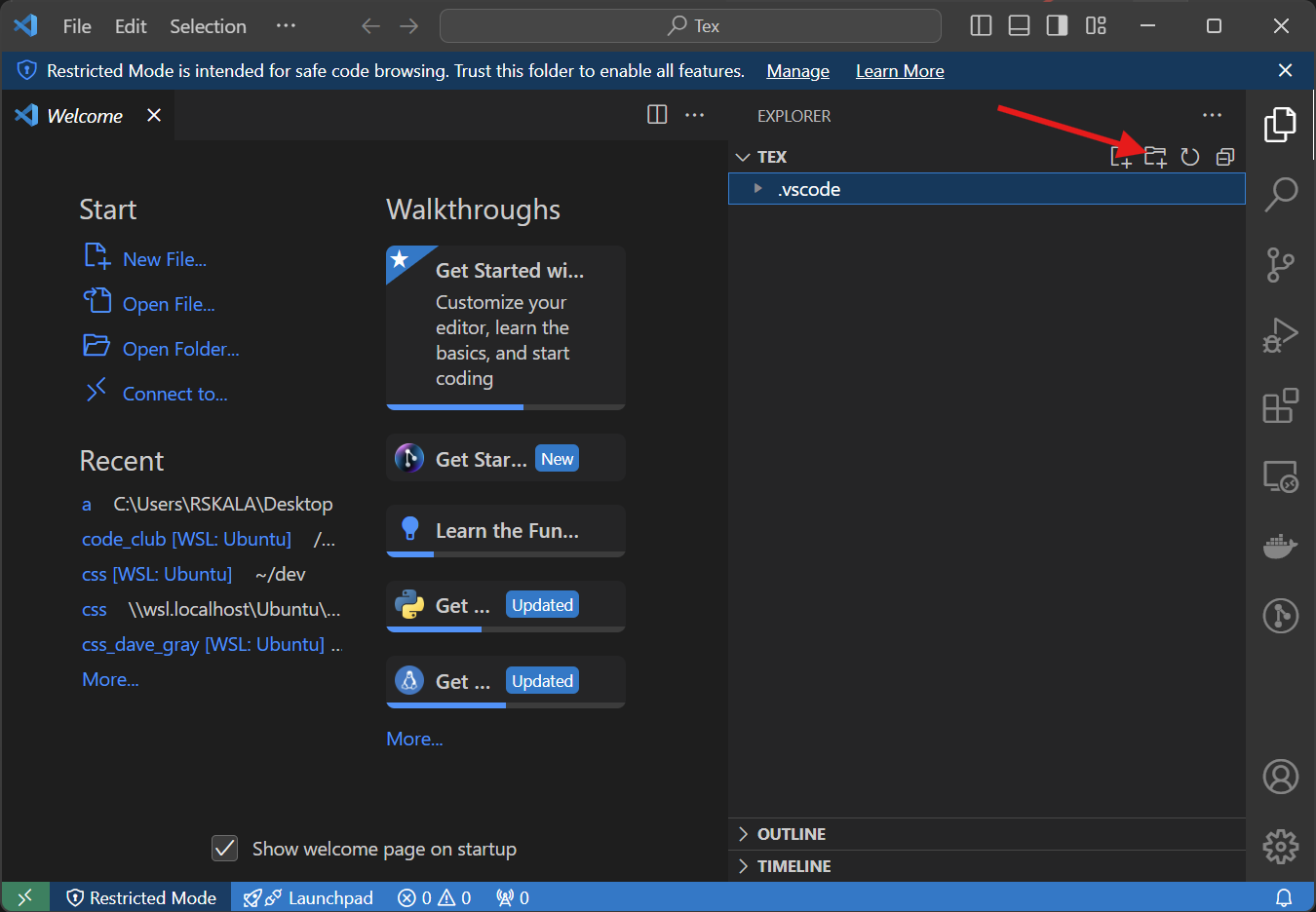The image size is (1316, 912).
Task: Click the New File icon in TEX header
Action: pyautogui.click(x=1121, y=157)
